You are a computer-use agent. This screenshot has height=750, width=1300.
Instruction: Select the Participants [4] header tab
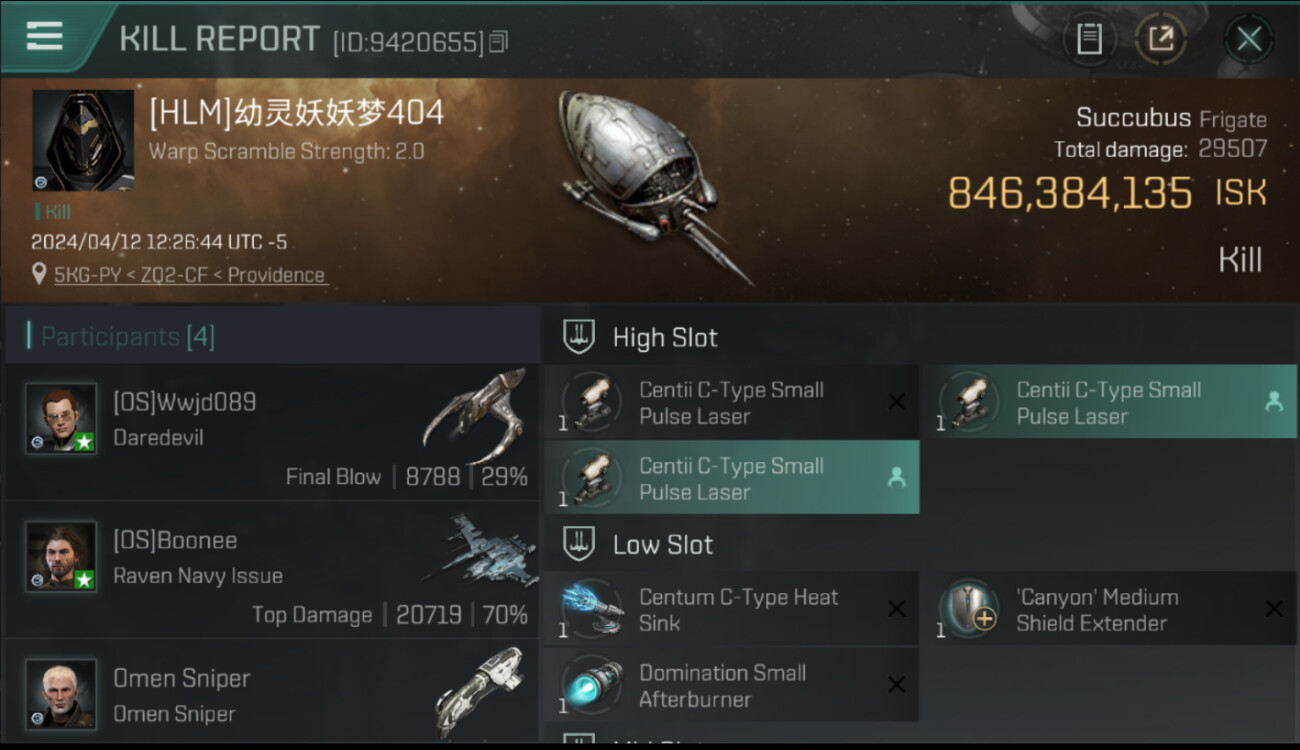point(127,337)
